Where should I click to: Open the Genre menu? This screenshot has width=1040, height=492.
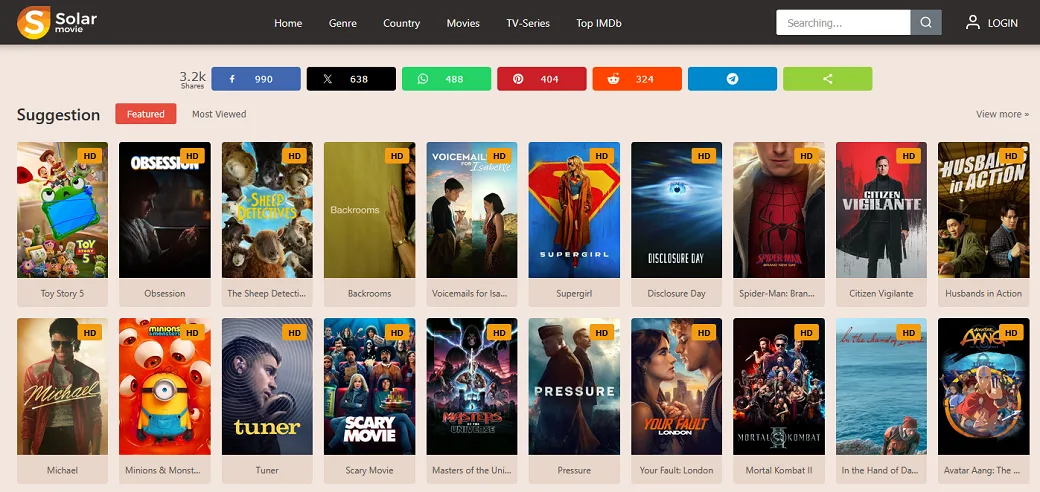[343, 23]
